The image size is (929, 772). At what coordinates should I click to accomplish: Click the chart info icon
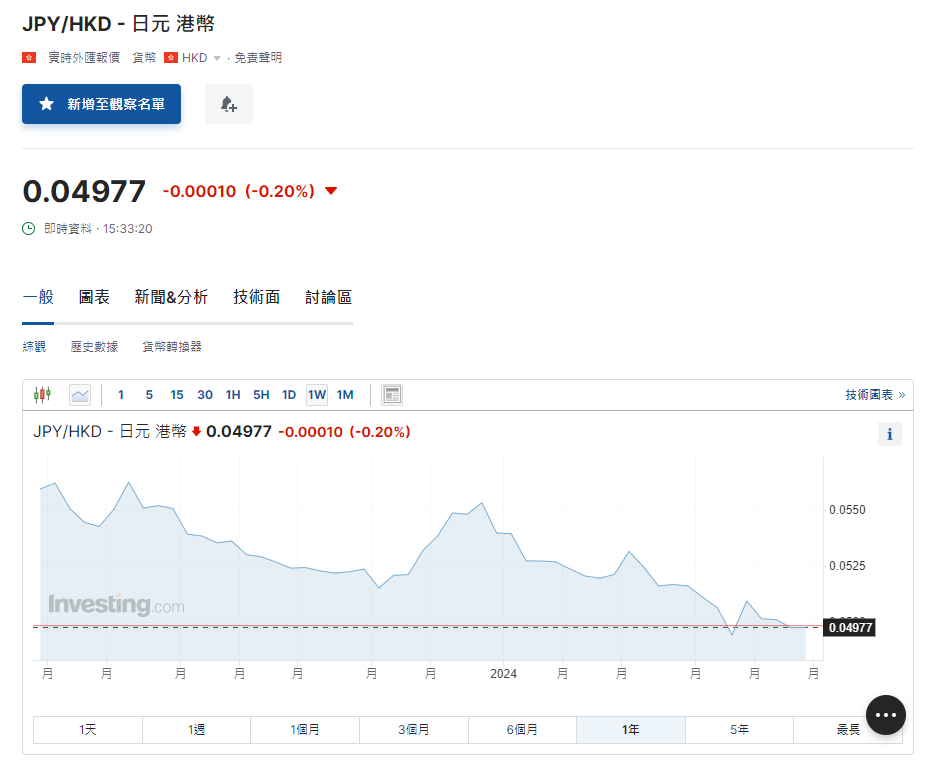pyautogui.click(x=889, y=434)
